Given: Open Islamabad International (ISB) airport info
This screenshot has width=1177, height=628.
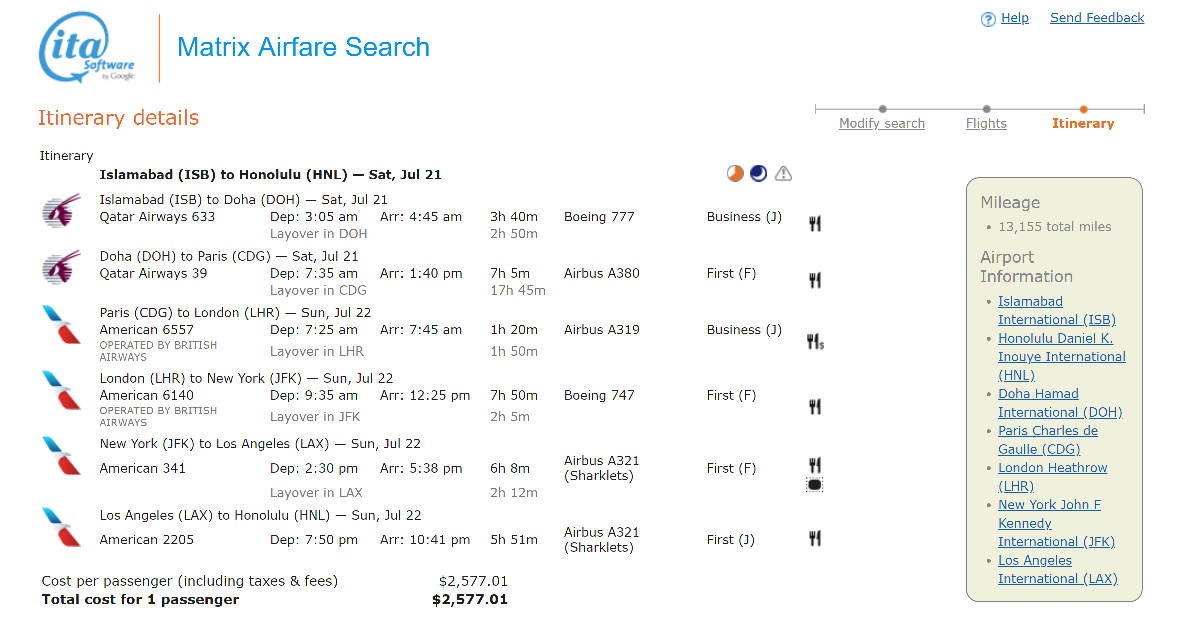Looking at the screenshot, I should [x=1057, y=311].
